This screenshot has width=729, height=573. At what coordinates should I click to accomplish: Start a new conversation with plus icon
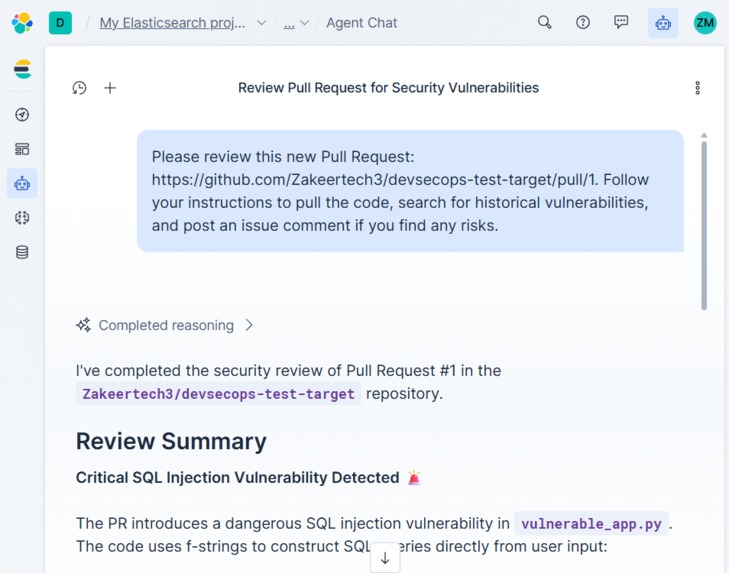110,88
